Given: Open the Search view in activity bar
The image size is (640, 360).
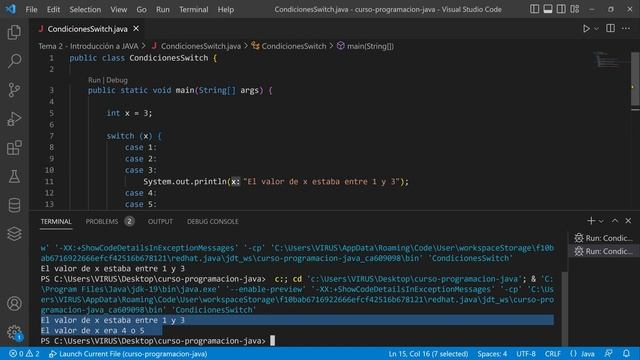Looking at the screenshot, I should [x=14, y=61].
